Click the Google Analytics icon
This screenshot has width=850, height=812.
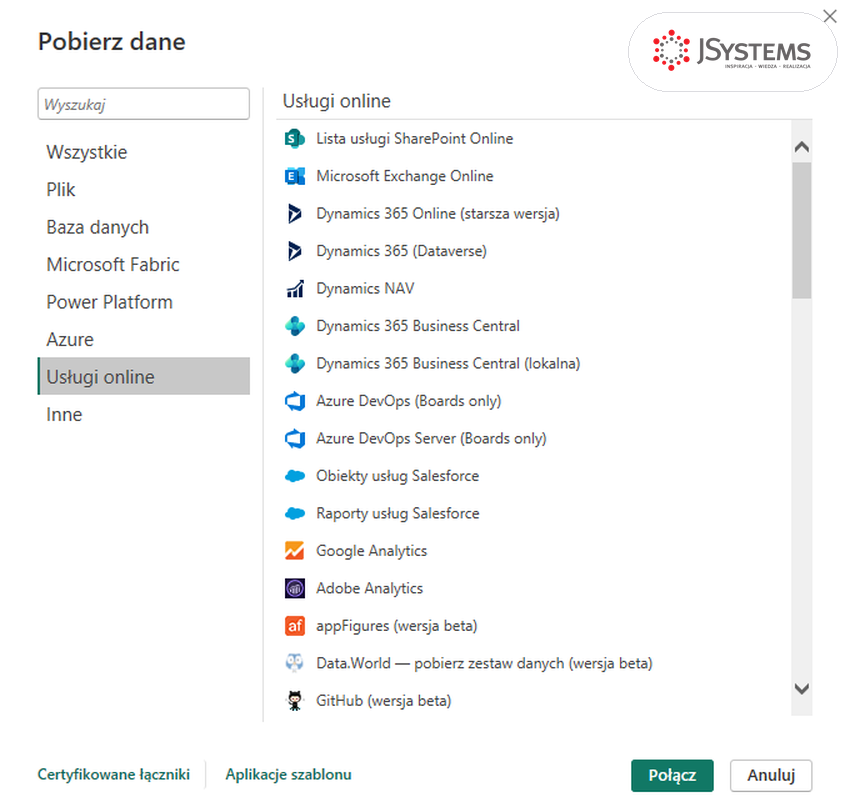pos(295,551)
